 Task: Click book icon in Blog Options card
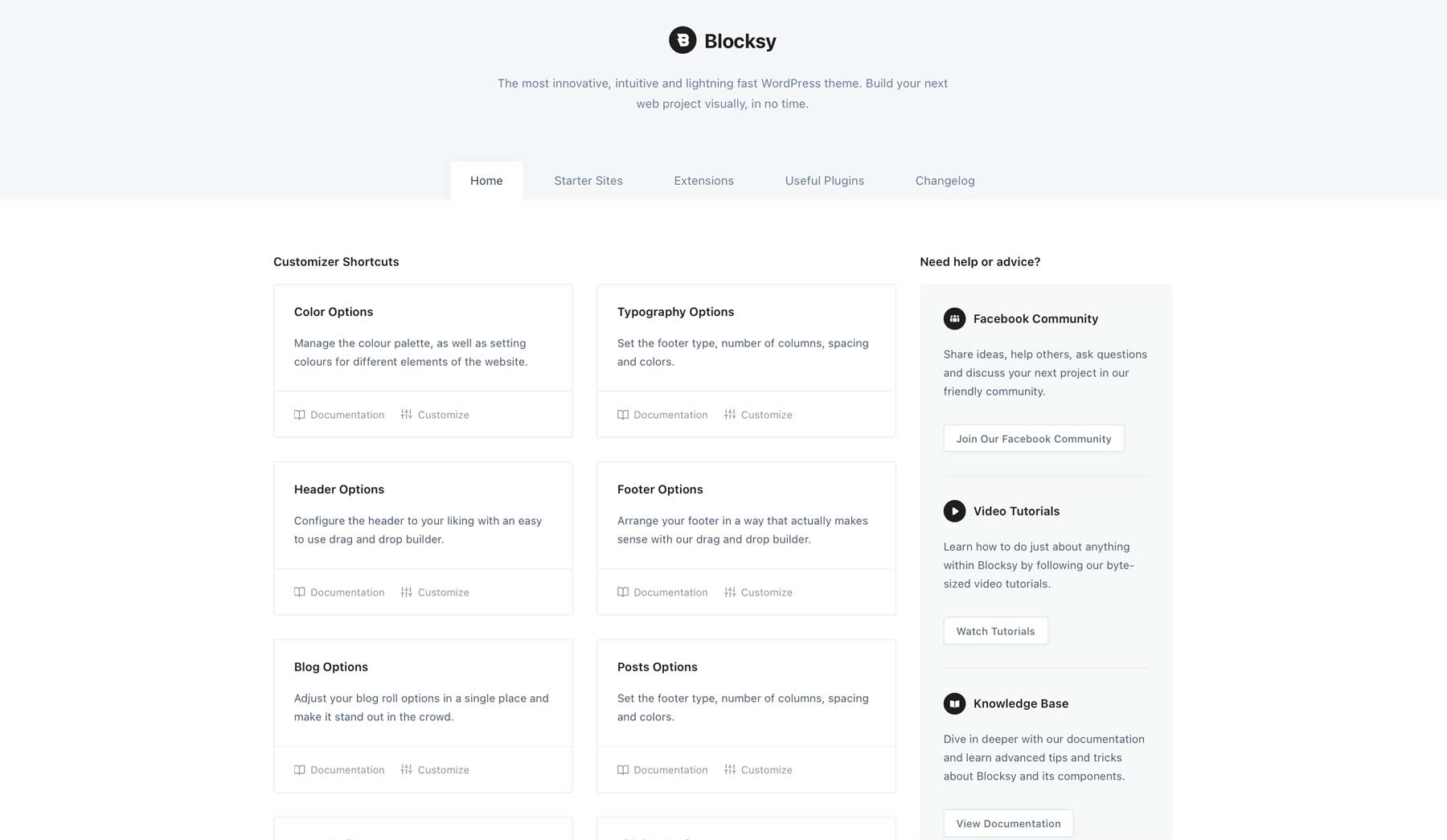click(x=299, y=770)
